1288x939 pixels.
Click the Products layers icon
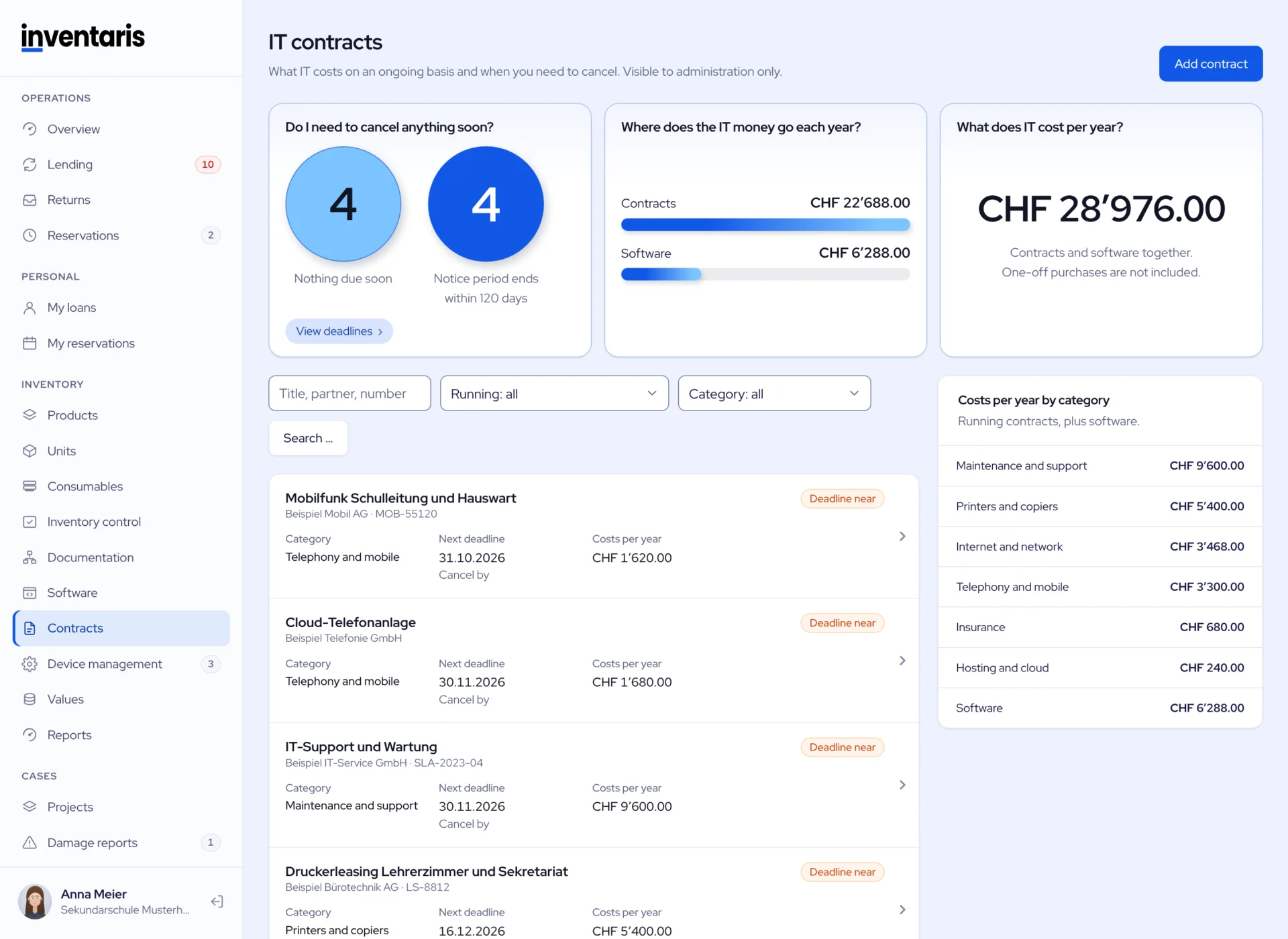(30, 415)
